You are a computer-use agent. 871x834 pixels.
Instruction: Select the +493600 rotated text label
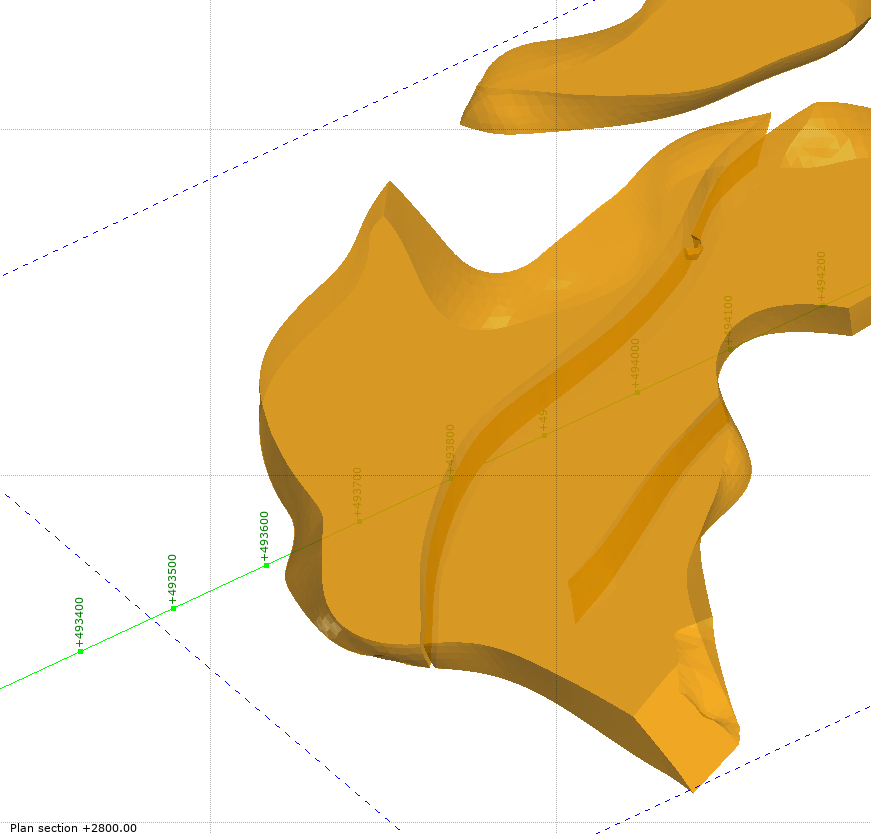265,536
